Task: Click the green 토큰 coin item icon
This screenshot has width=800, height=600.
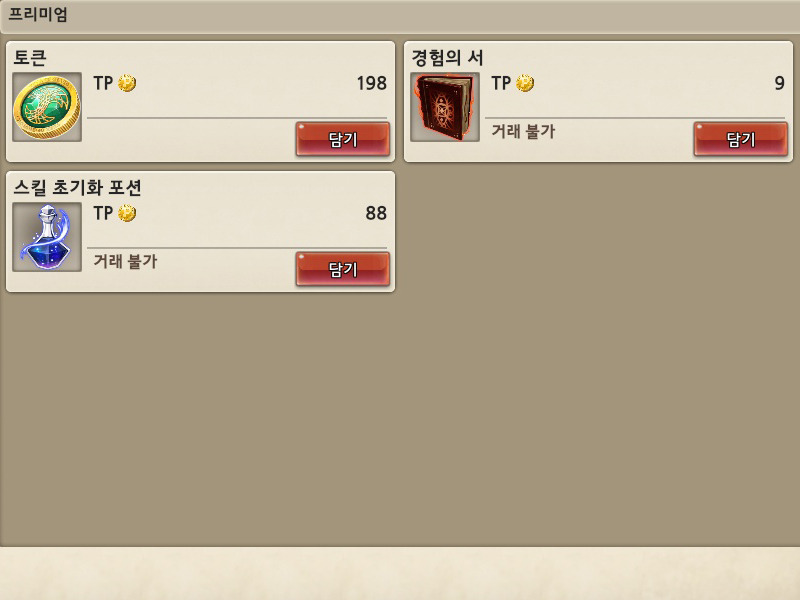Action: 47,107
